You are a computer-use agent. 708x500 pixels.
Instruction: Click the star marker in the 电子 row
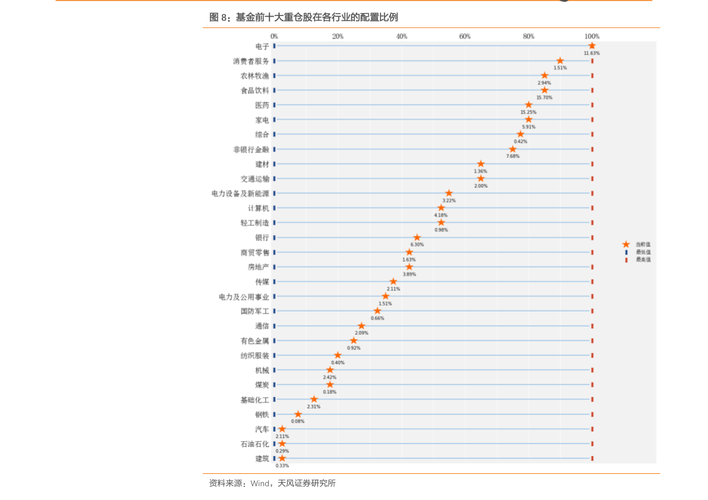click(x=592, y=46)
